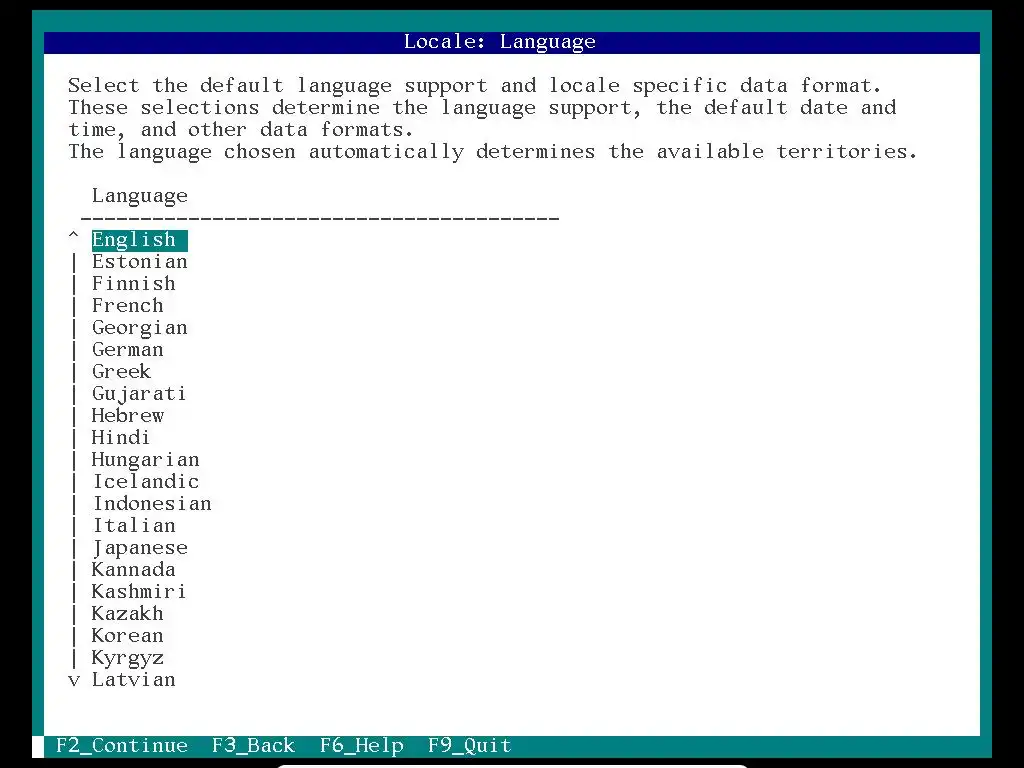The height and width of the screenshot is (768, 1024).
Task: Pick Latvian at the list bottom
Action: [x=133, y=680]
